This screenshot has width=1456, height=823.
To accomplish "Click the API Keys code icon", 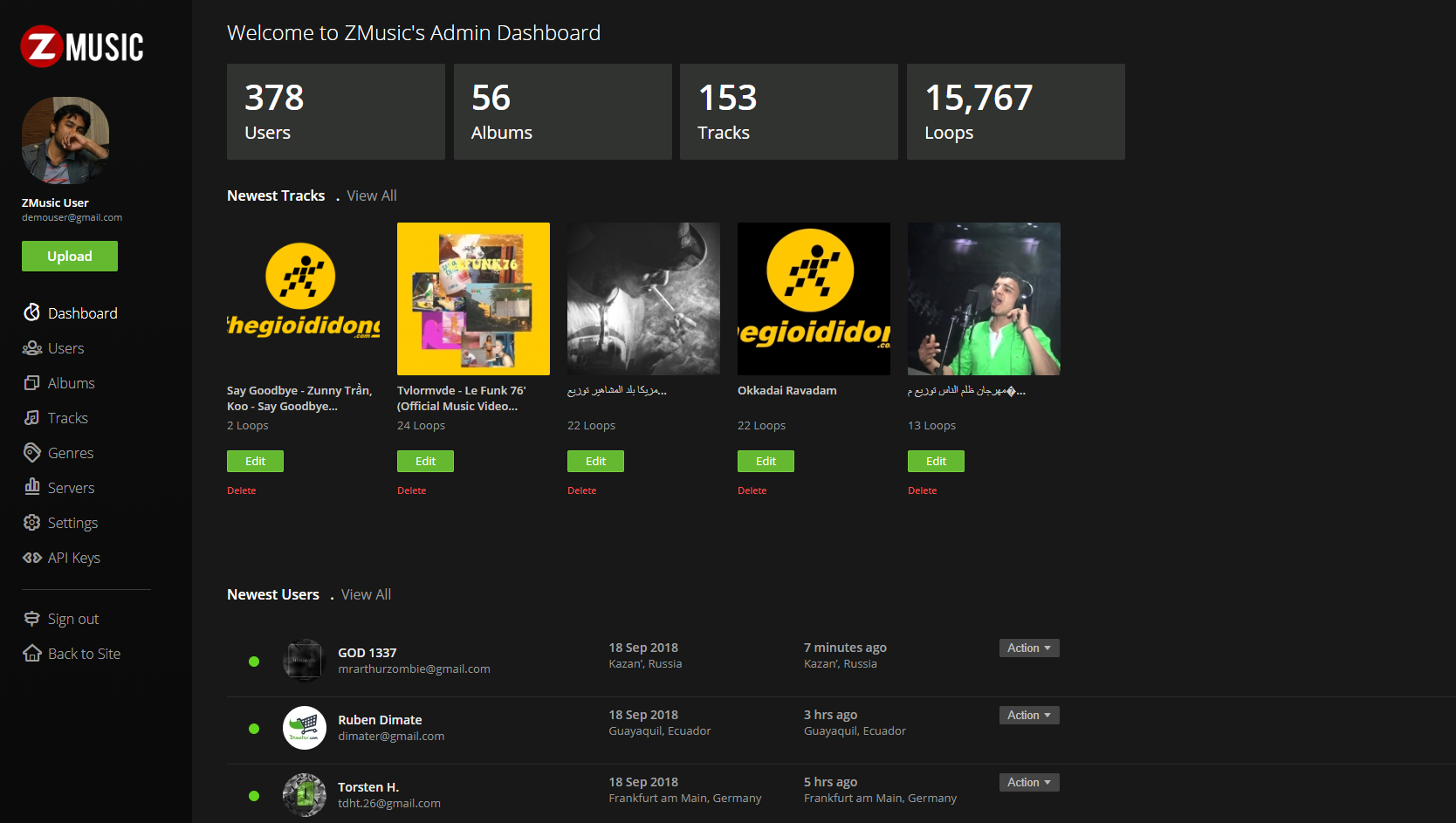I will click(x=32, y=558).
